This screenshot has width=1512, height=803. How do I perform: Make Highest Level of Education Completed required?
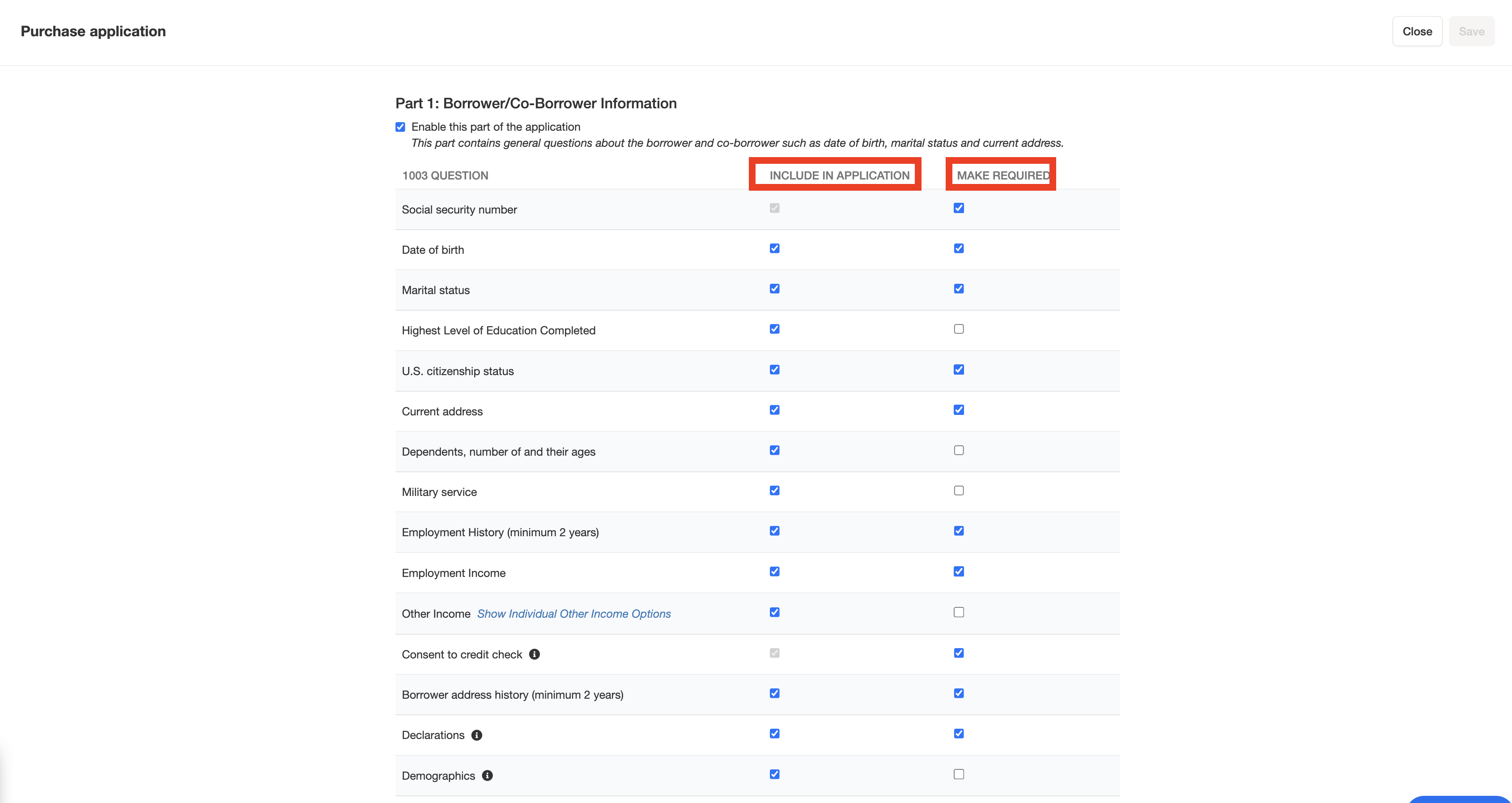(x=959, y=329)
